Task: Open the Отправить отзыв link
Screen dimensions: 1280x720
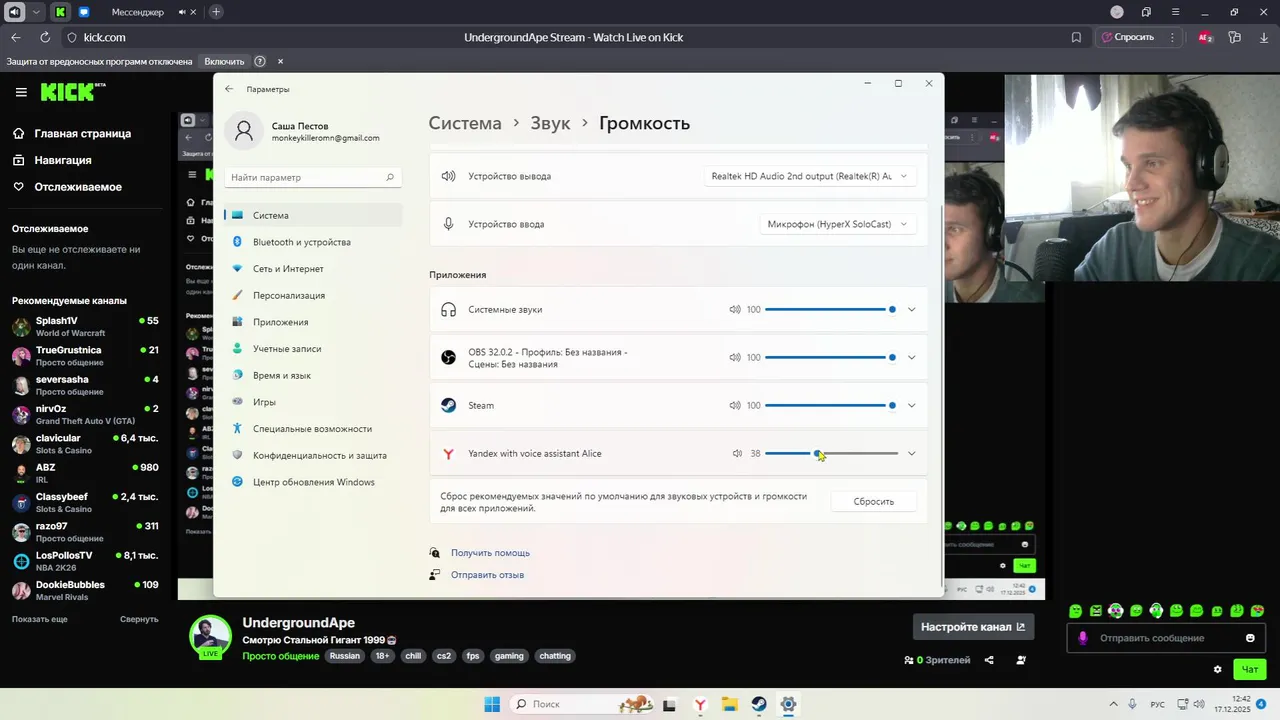Action: 487,575
